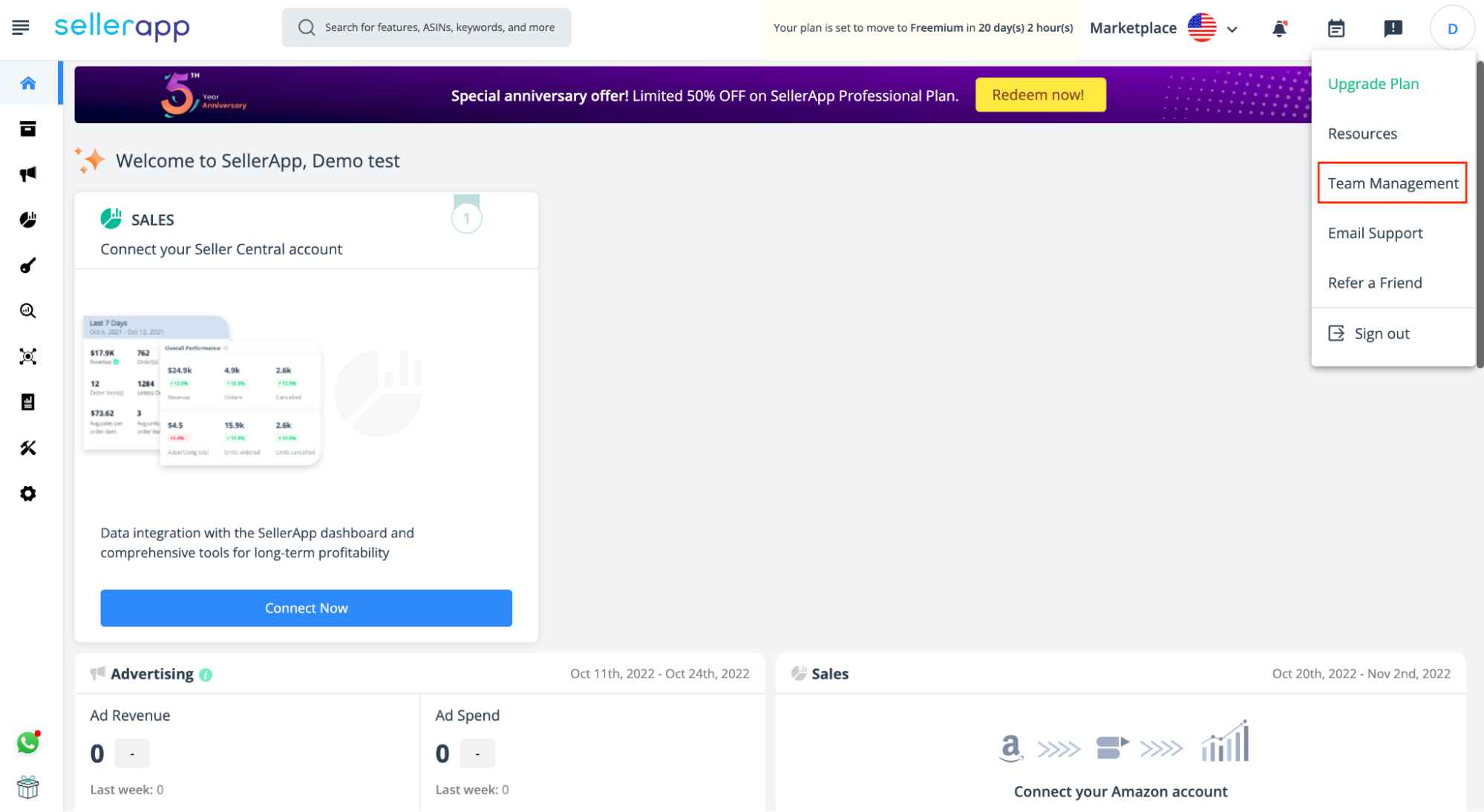The width and height of the screenshot is (1484, 812).
Task: Sign out from the profile menu
Action: coord(1369,334)
